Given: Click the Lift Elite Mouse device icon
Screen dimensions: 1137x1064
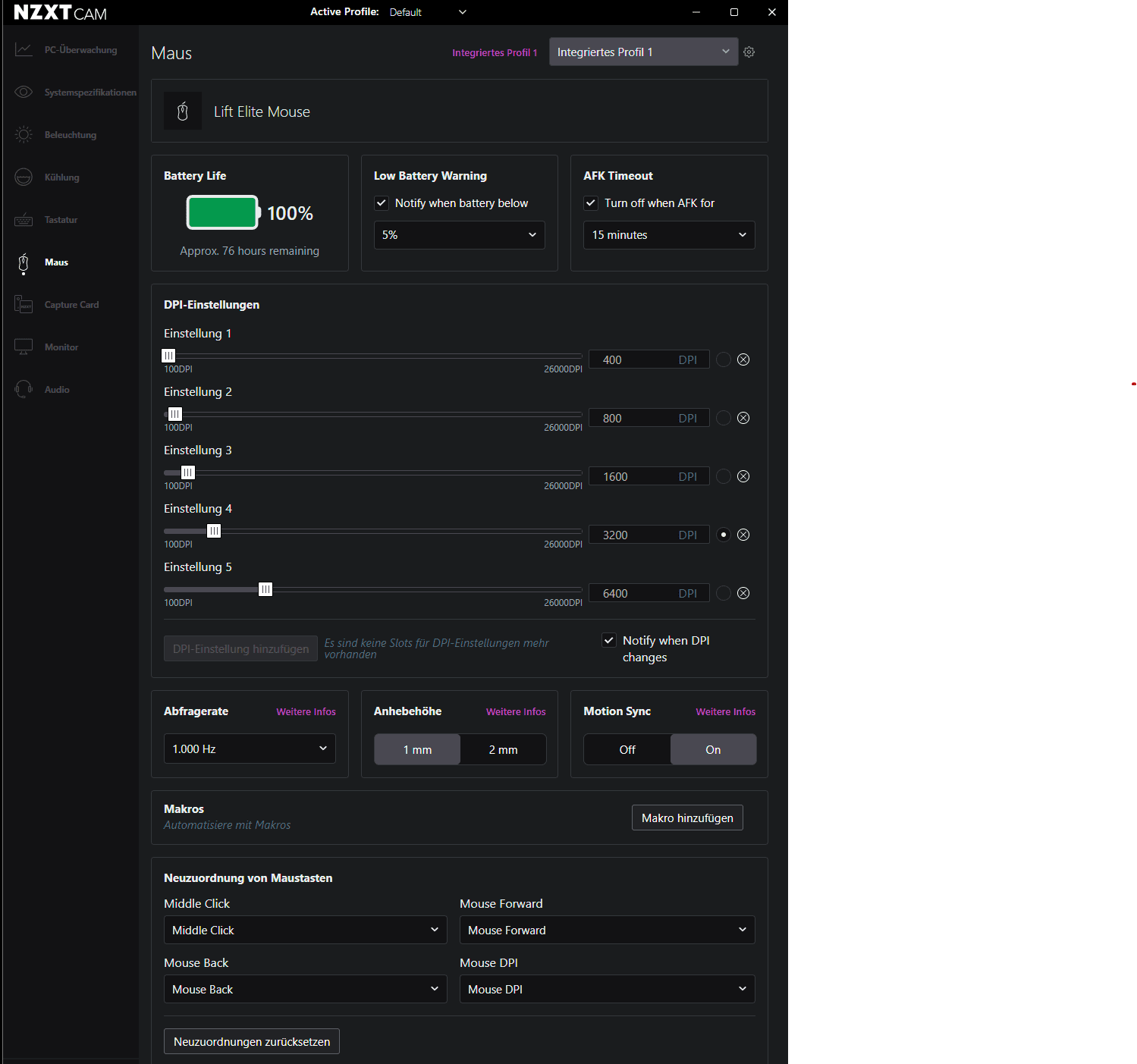Looking at the screenshot, I should [x=183, y=111].
